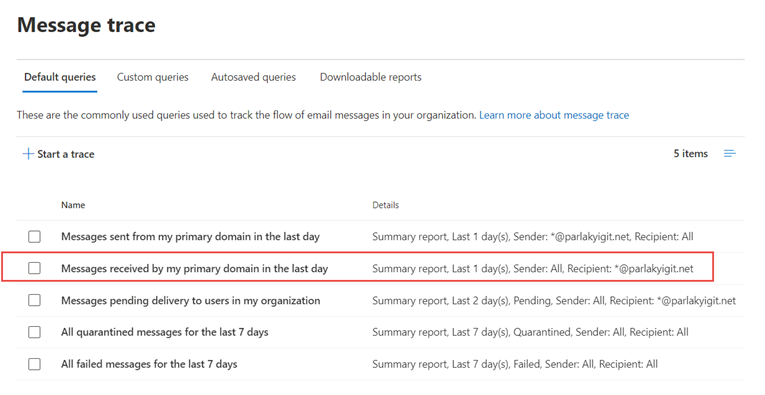Open 'Messages pending delivery to users in my organization'

(x=191, y=300)
